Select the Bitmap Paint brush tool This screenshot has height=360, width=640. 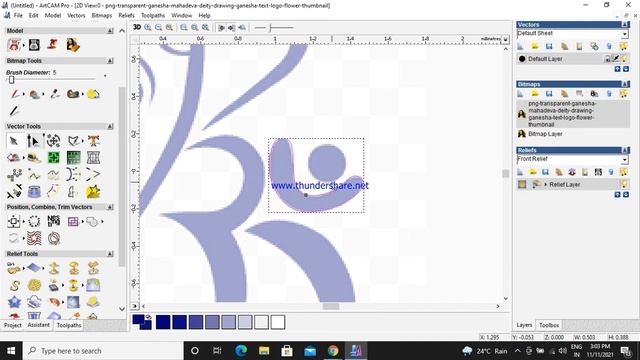15,94
